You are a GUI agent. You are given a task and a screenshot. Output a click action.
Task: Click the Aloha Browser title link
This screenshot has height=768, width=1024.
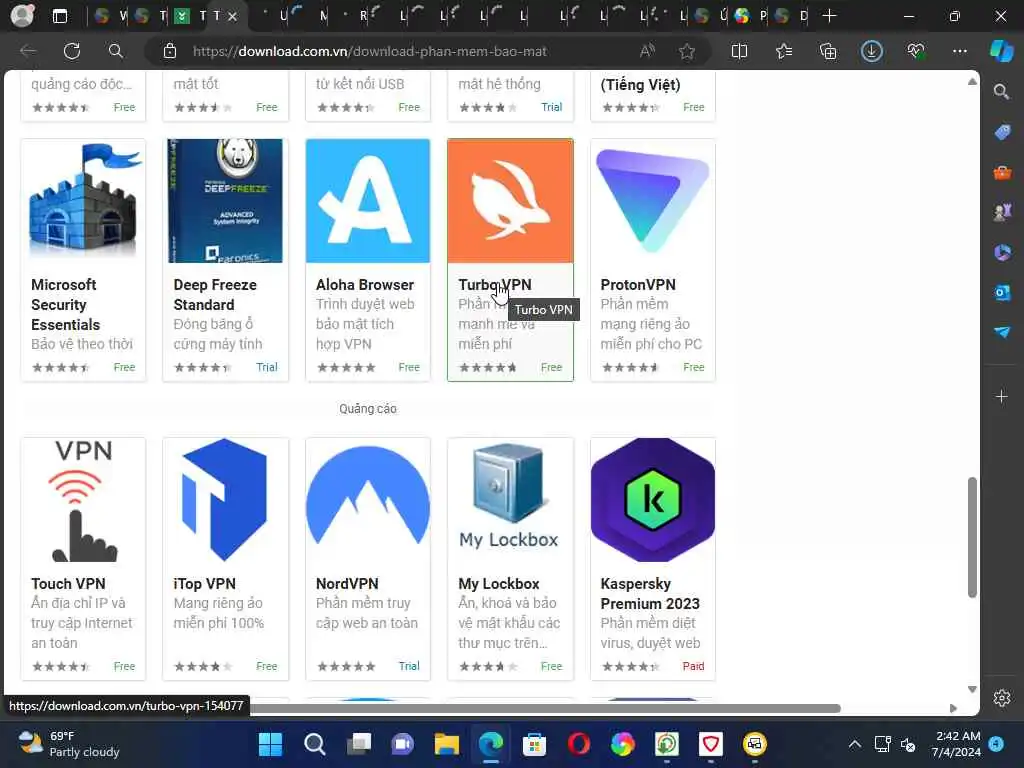[365, 285]
